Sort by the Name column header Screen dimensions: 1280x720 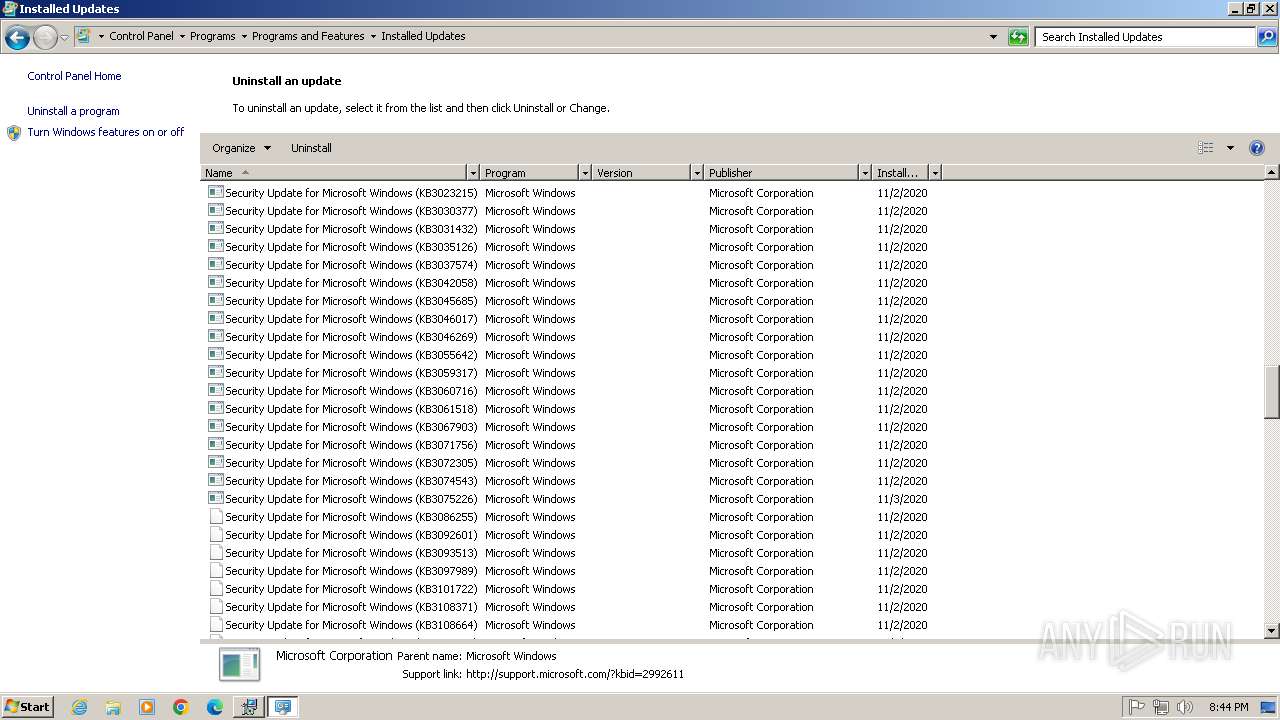(x=334, y=173)
